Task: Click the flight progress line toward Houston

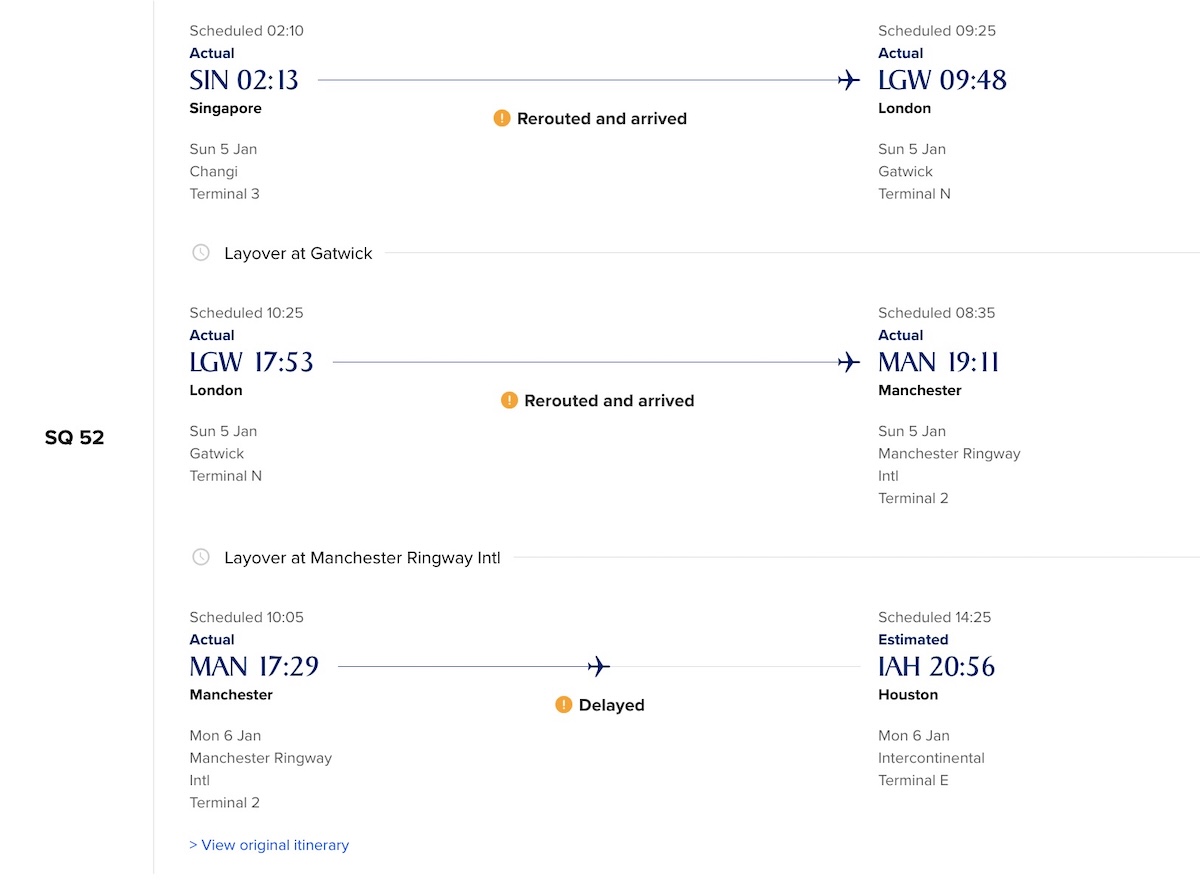Action: click(x=599, y=666)
